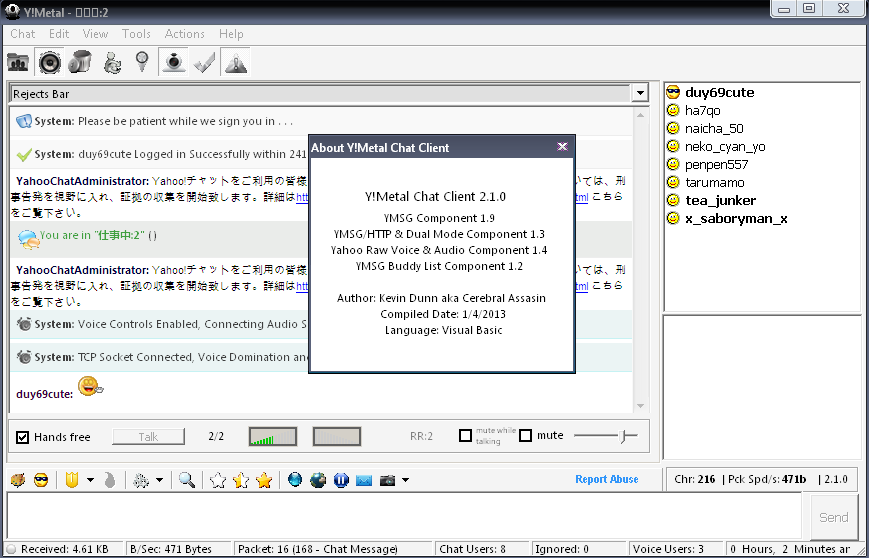Toggle the warning triangle toolbar icon
This screenshot has height=558, width=869.
click(236, 62)
